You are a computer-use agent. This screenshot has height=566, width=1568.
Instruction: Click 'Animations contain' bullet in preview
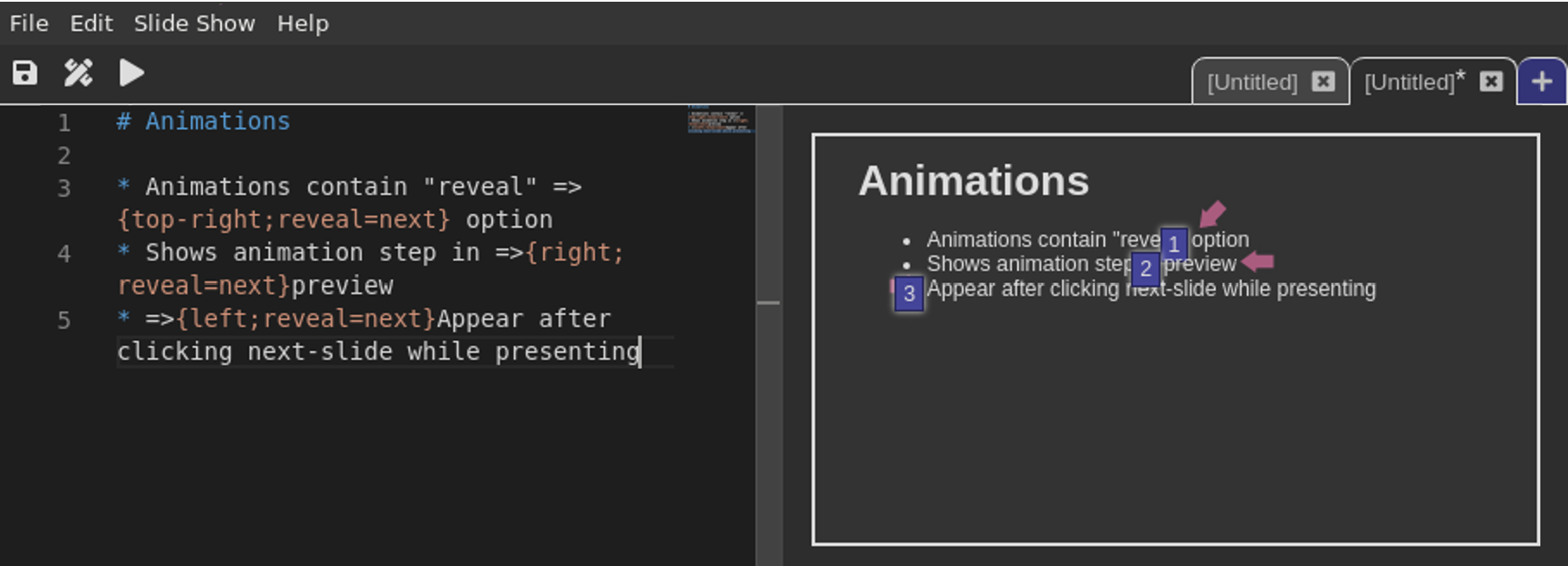point(1088,239)
